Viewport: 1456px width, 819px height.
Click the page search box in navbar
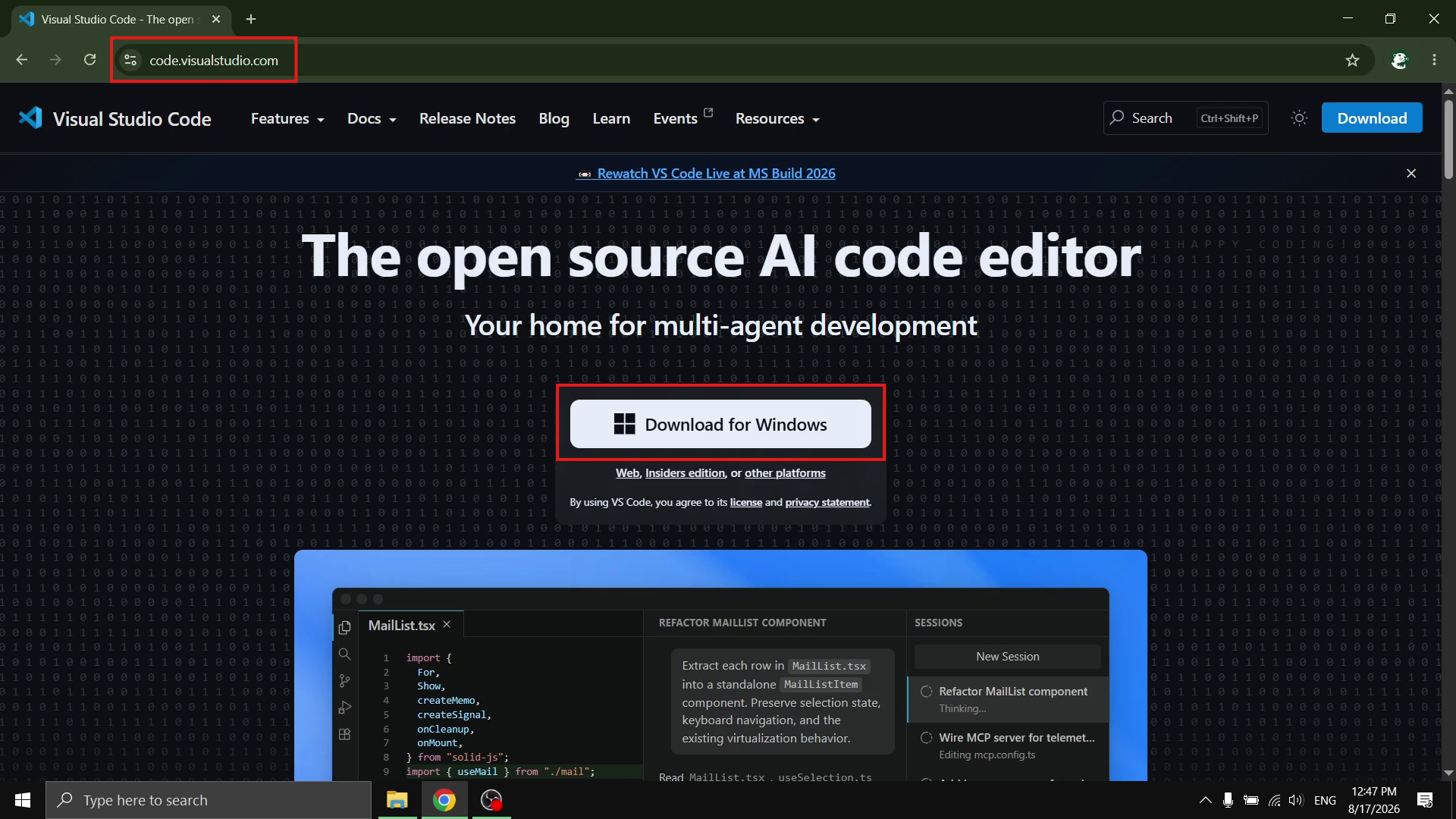[1185, 118]
